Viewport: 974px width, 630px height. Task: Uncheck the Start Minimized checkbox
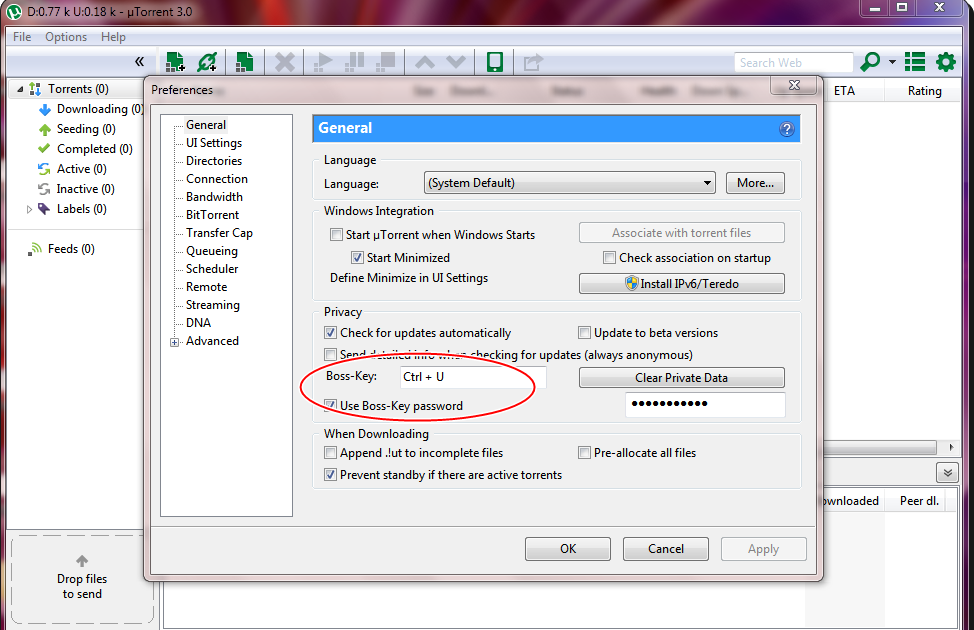357,257
